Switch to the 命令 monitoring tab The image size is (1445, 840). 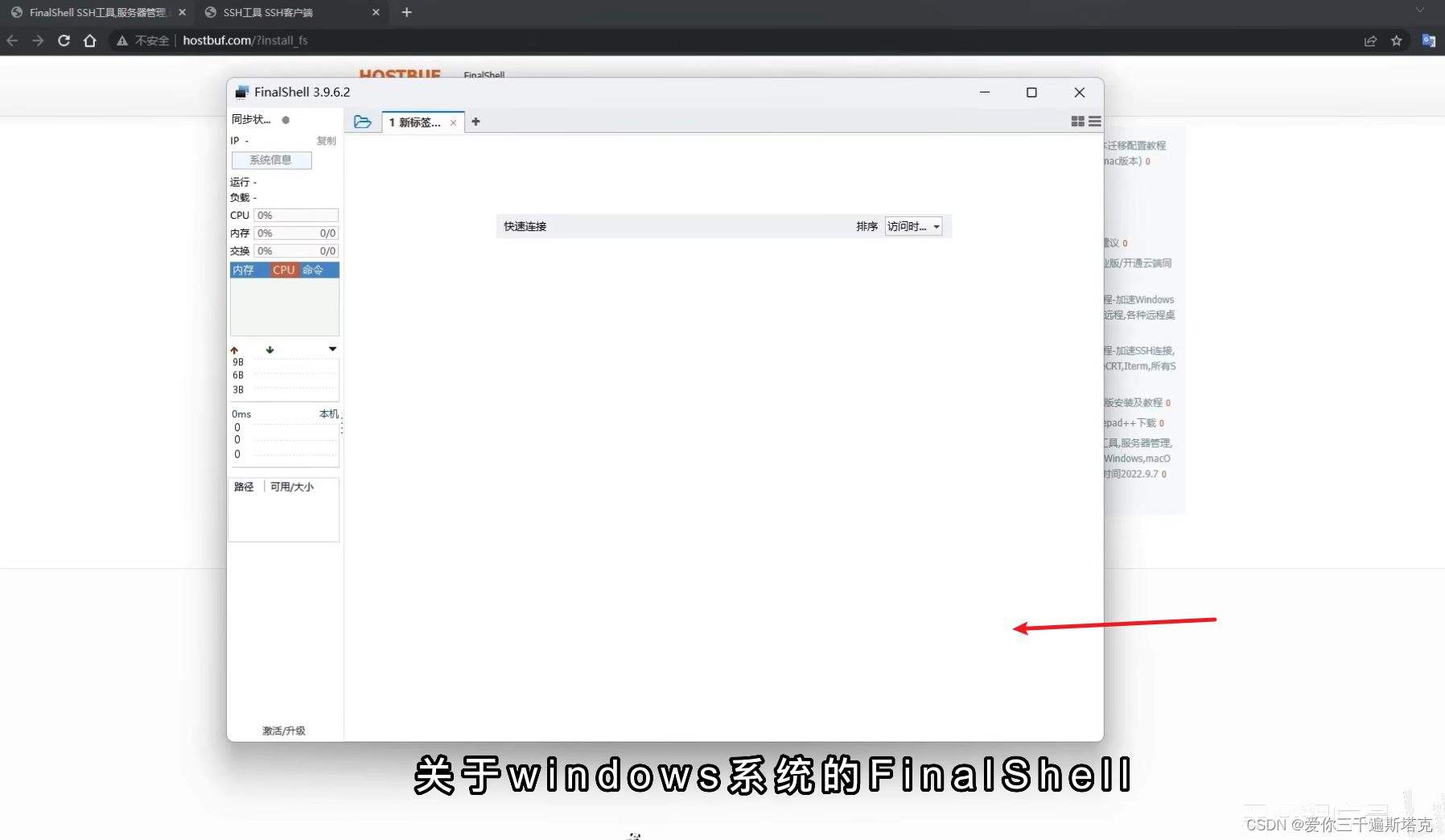(314, 270)
